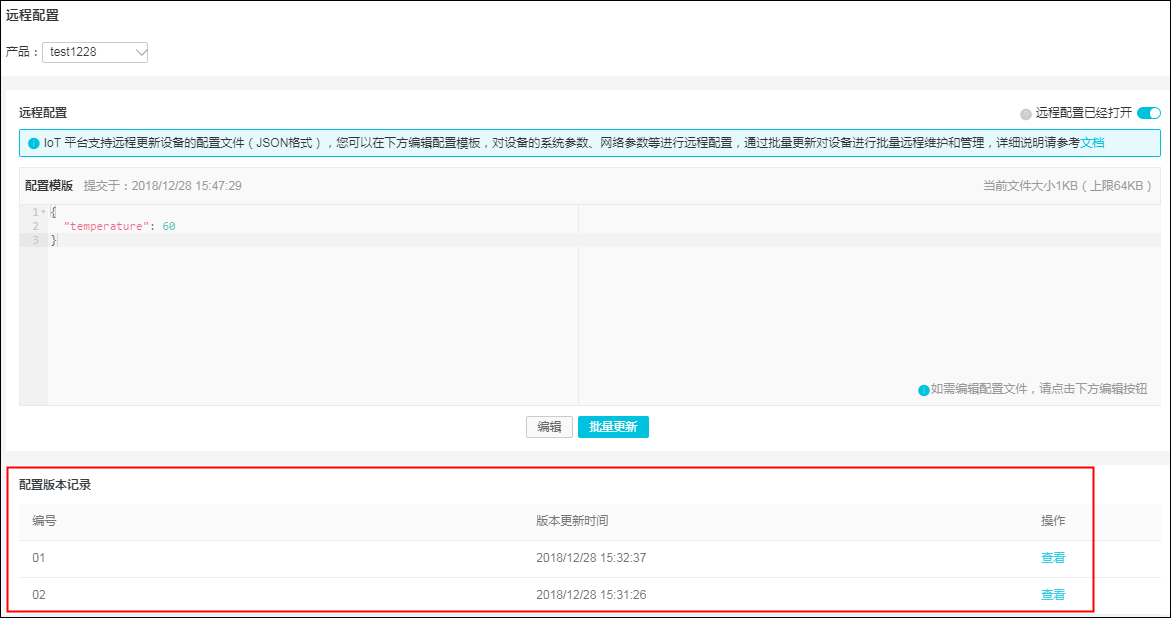Click the value 60 in the config template

click(169, 226)
